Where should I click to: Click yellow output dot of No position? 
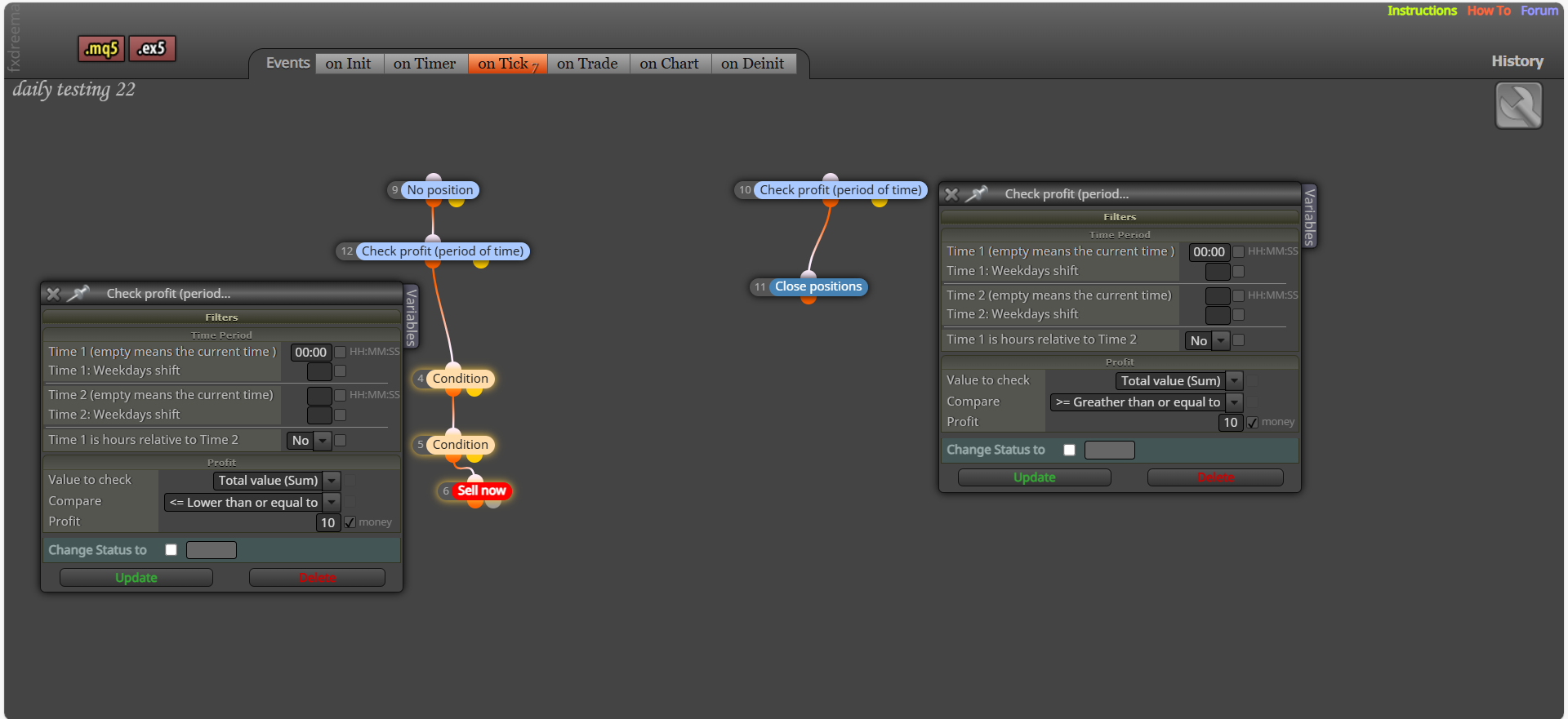pos(457,202)
